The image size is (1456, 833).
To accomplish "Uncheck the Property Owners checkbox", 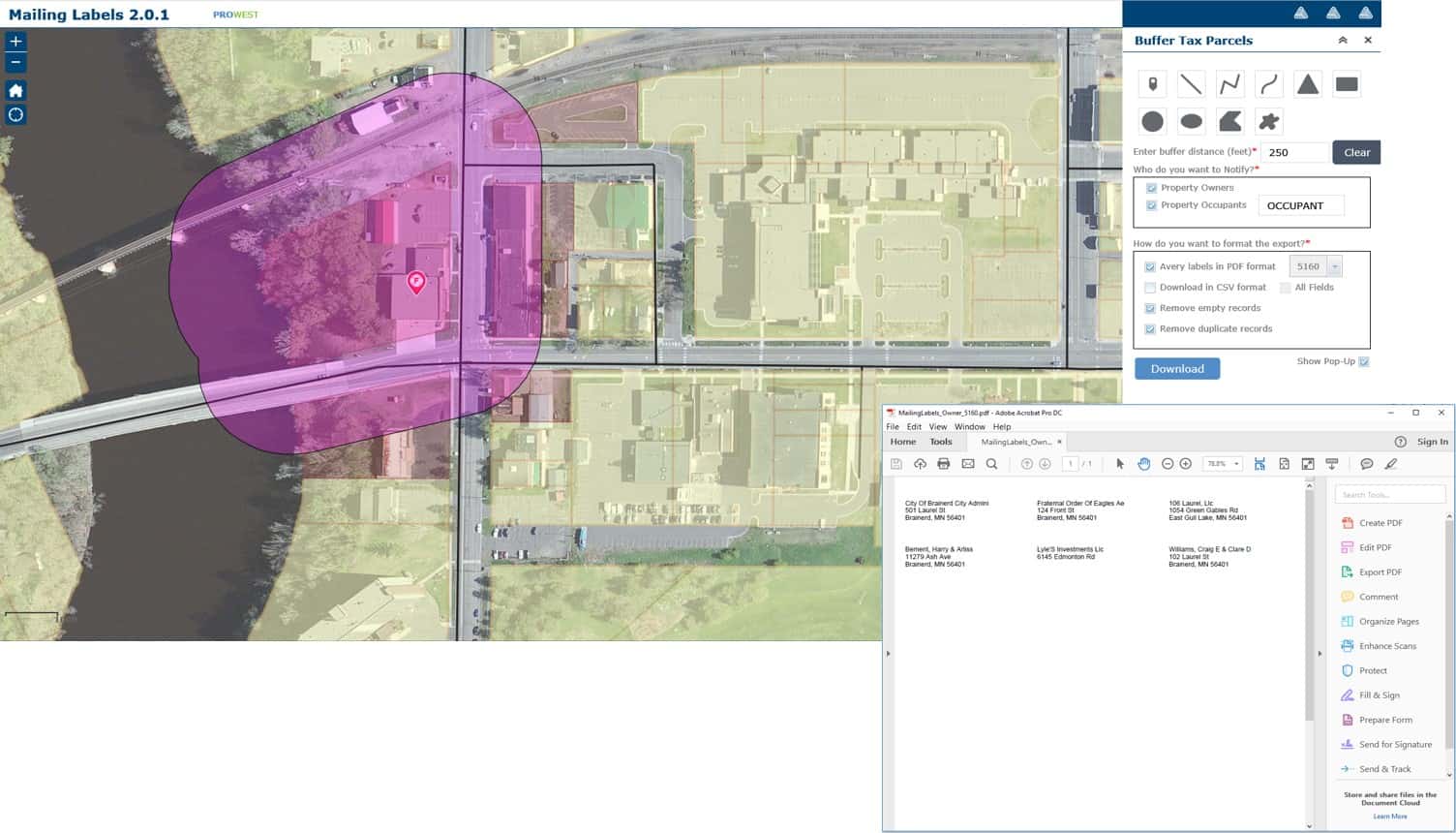I will (1151, 188).
